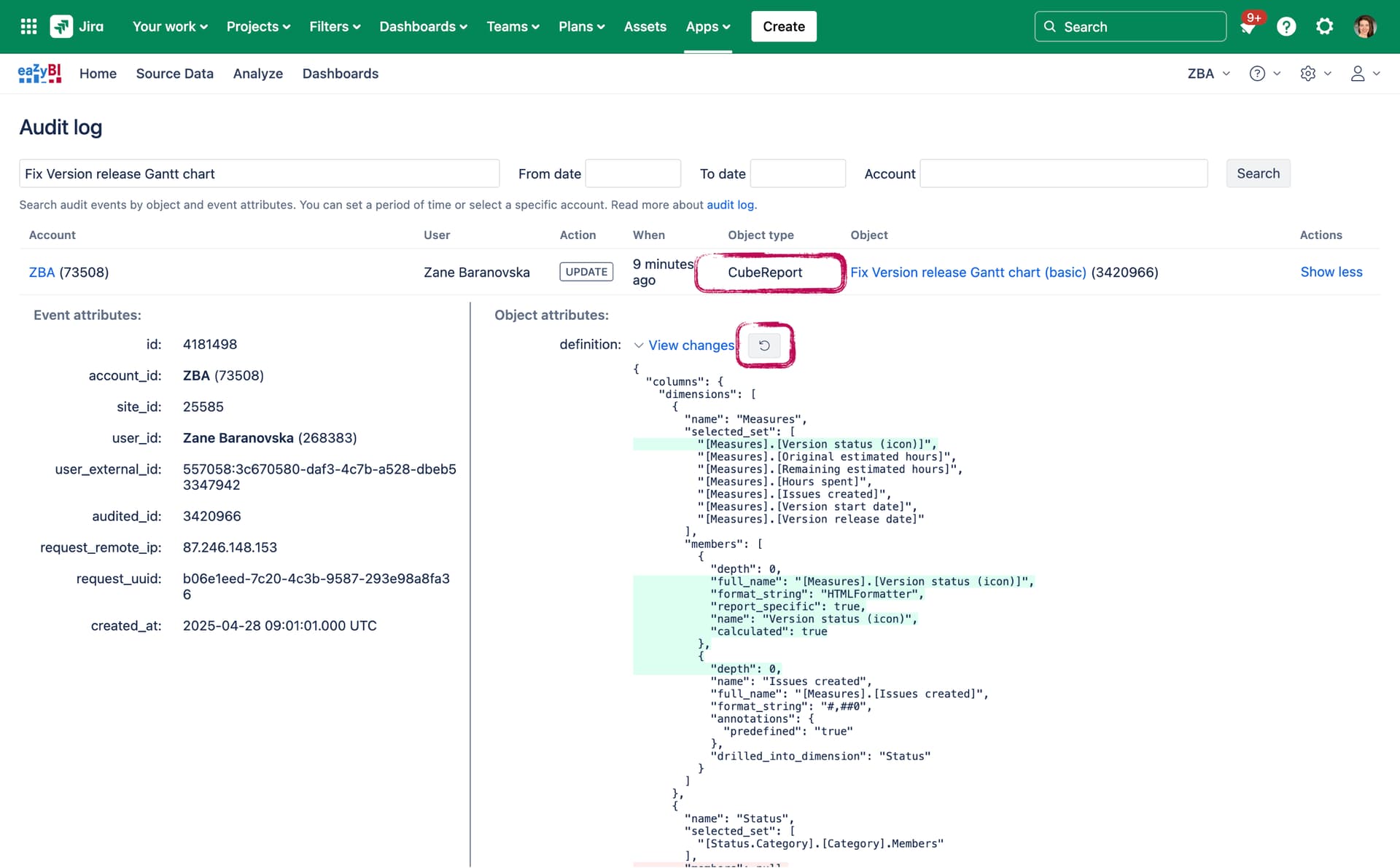Select the '9 minutes ago' timestamp cell
This screenshot has width=1400, height=868.
pyautogui.click(x=663, y=272)
